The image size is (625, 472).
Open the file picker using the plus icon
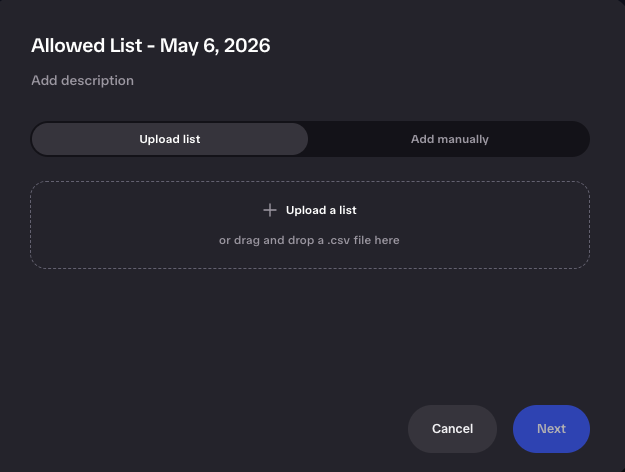[270, 210]
